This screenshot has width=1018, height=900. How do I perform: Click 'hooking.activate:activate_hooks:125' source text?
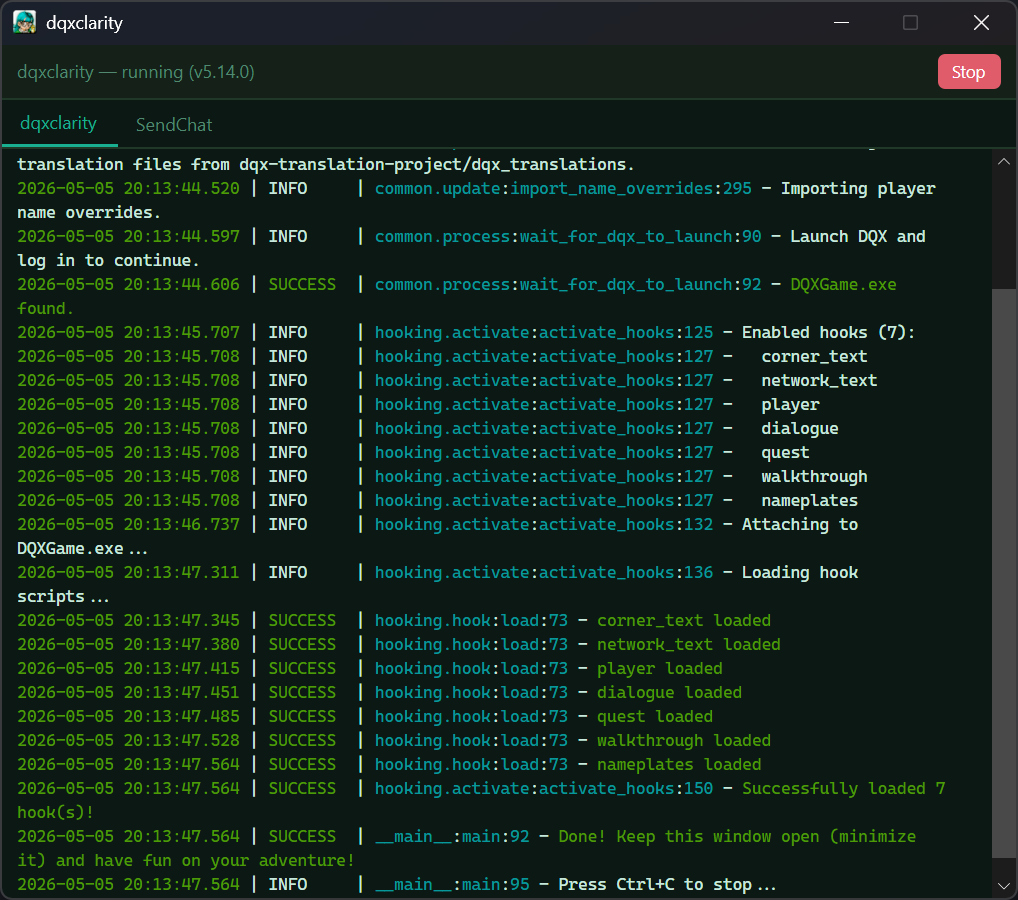tap(544, 332)
